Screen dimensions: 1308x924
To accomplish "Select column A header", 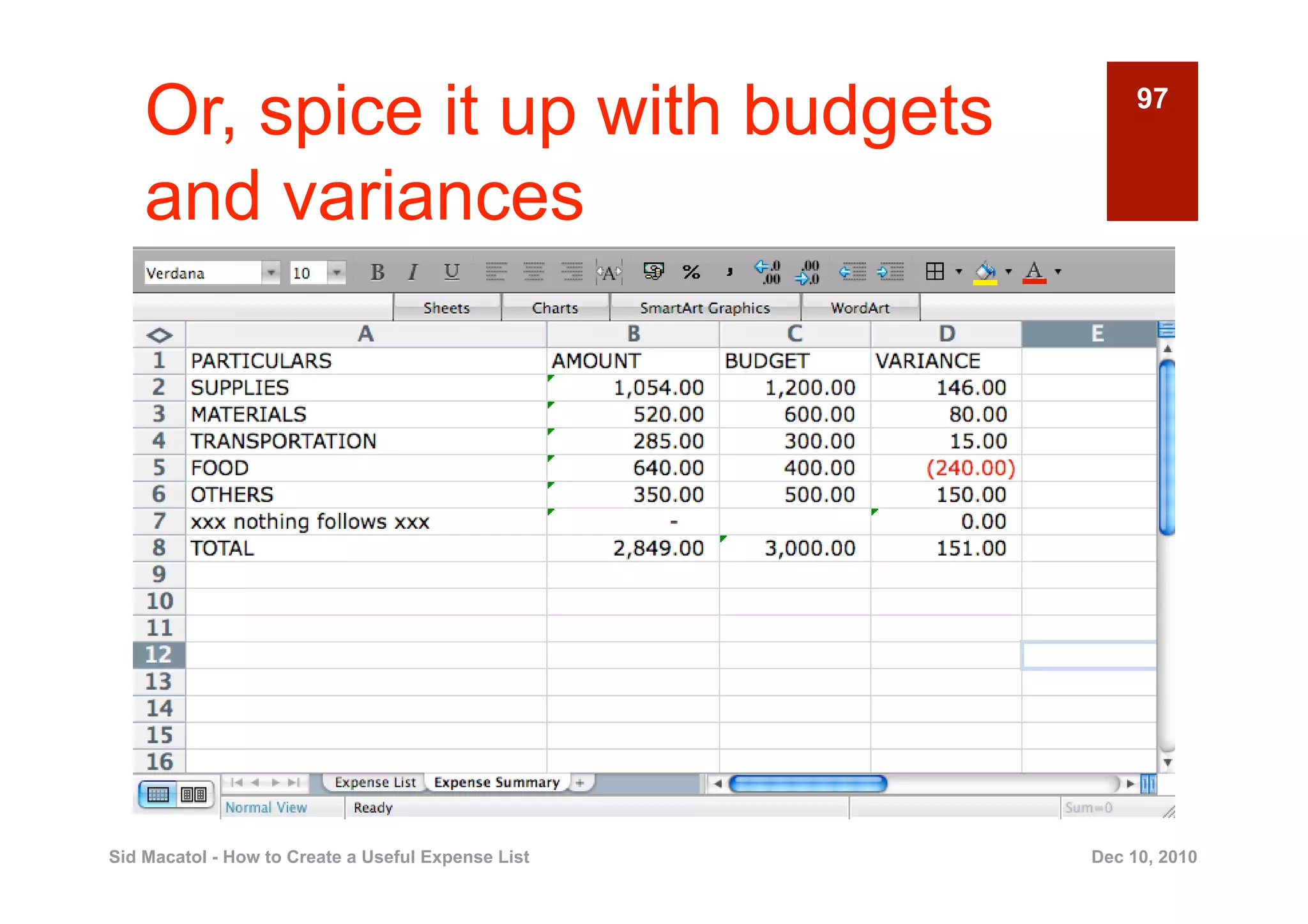I will (366, 334).
